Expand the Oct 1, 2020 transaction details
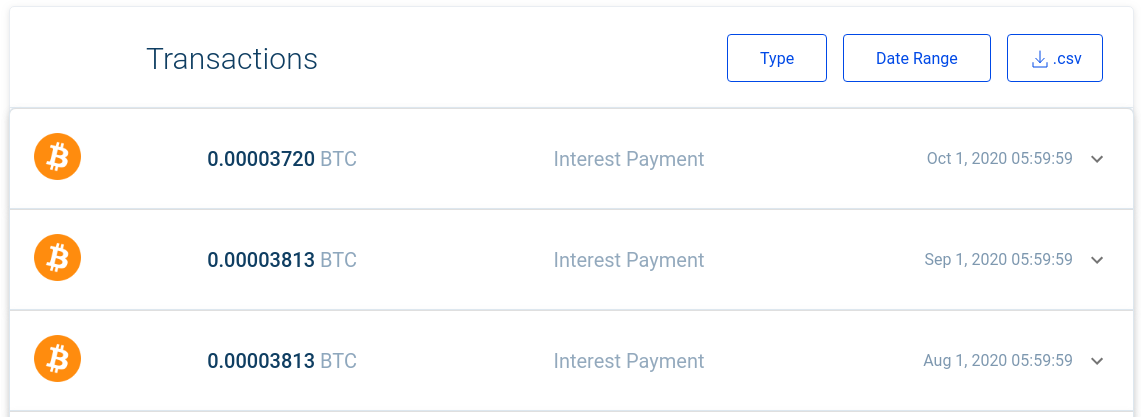This screenshot has height=417, width=1141. (1097, 159)
